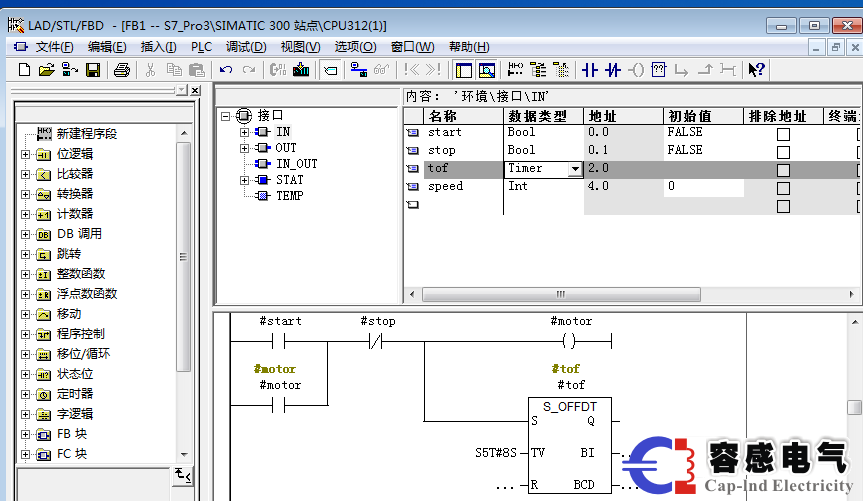Open the 调试(D) menu
This screenshot has height=501, width=863.
[x=246, y=47]
